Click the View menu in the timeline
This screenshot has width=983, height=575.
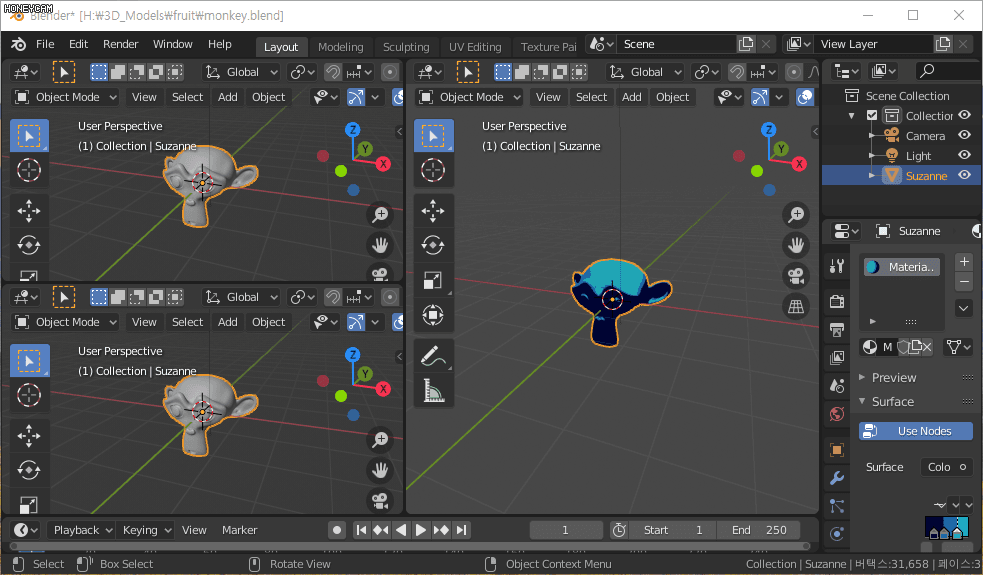(x=194, y=530)
